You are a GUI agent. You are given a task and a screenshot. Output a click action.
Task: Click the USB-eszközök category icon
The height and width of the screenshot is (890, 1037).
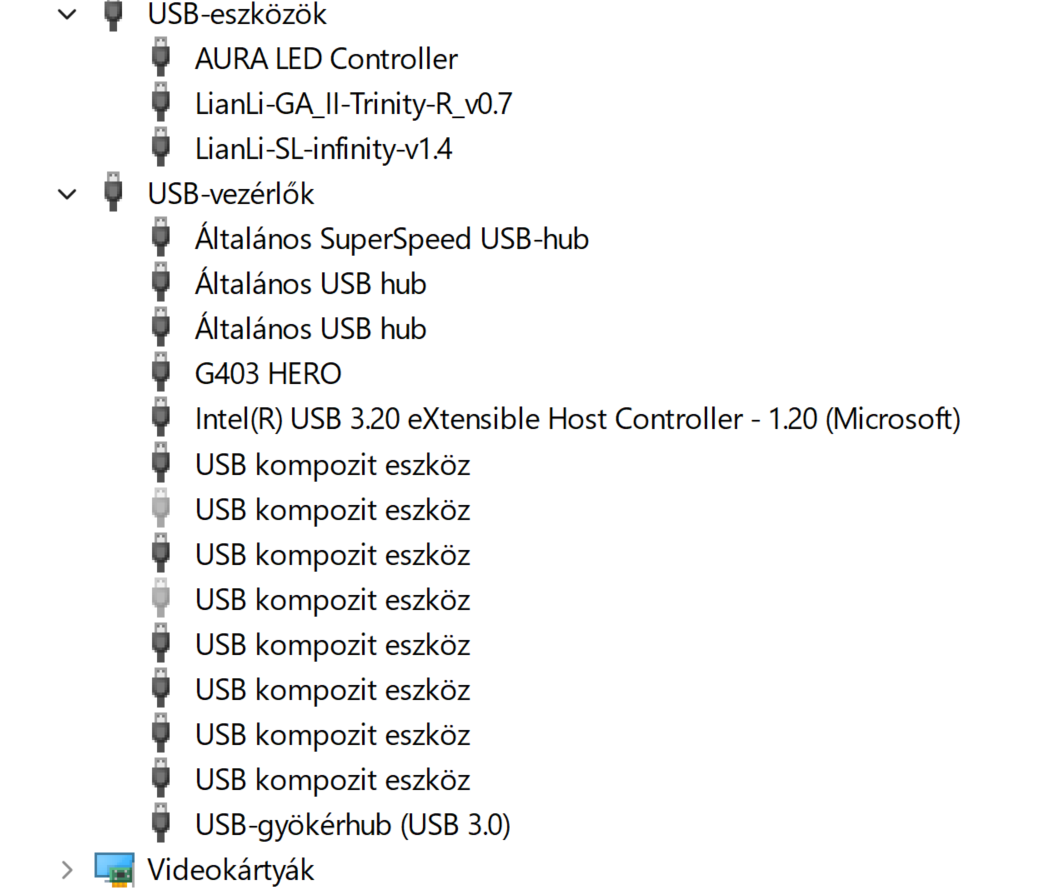[x=115, y=14]
